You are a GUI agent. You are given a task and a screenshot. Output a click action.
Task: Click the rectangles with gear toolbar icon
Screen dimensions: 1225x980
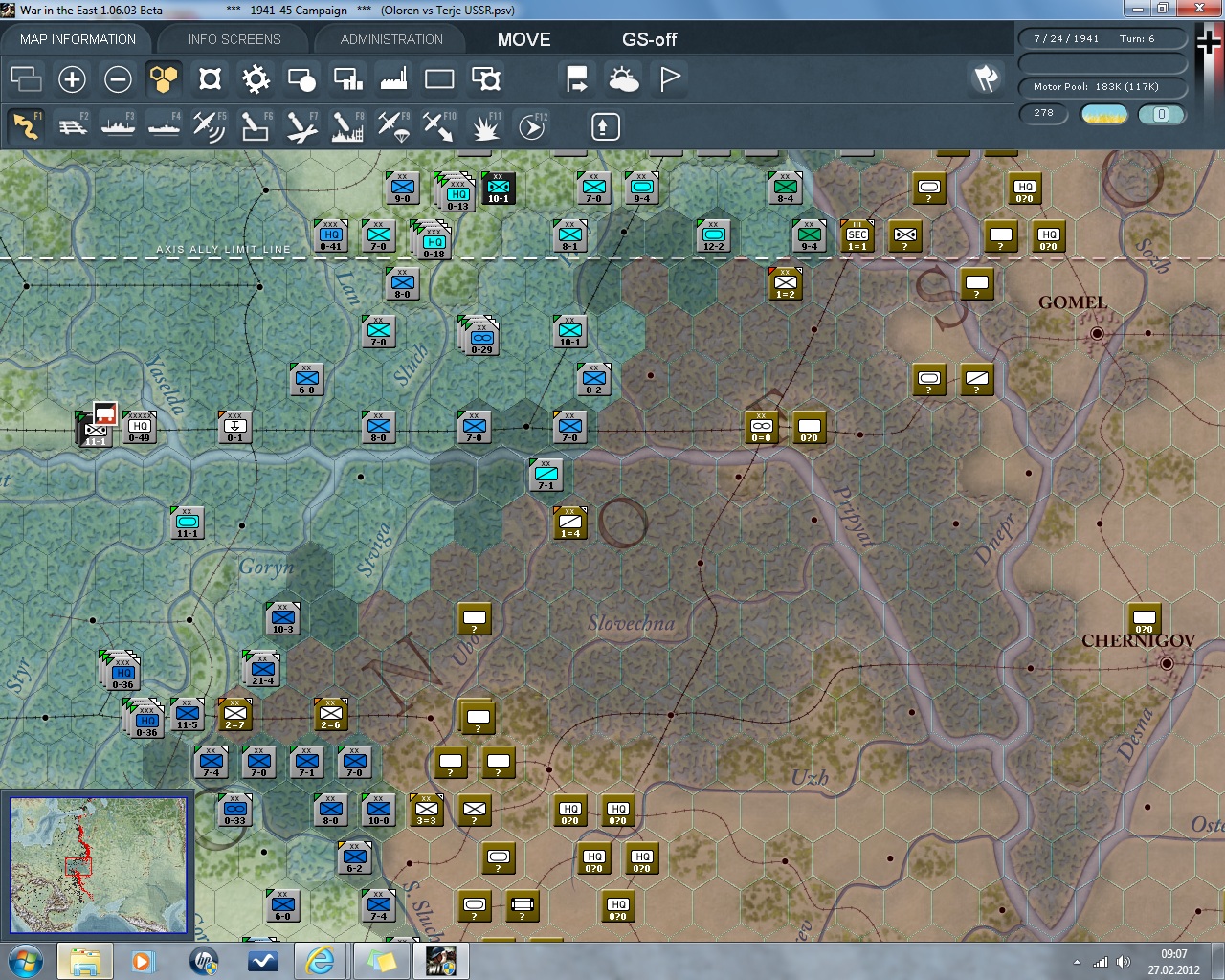[485, 78]
